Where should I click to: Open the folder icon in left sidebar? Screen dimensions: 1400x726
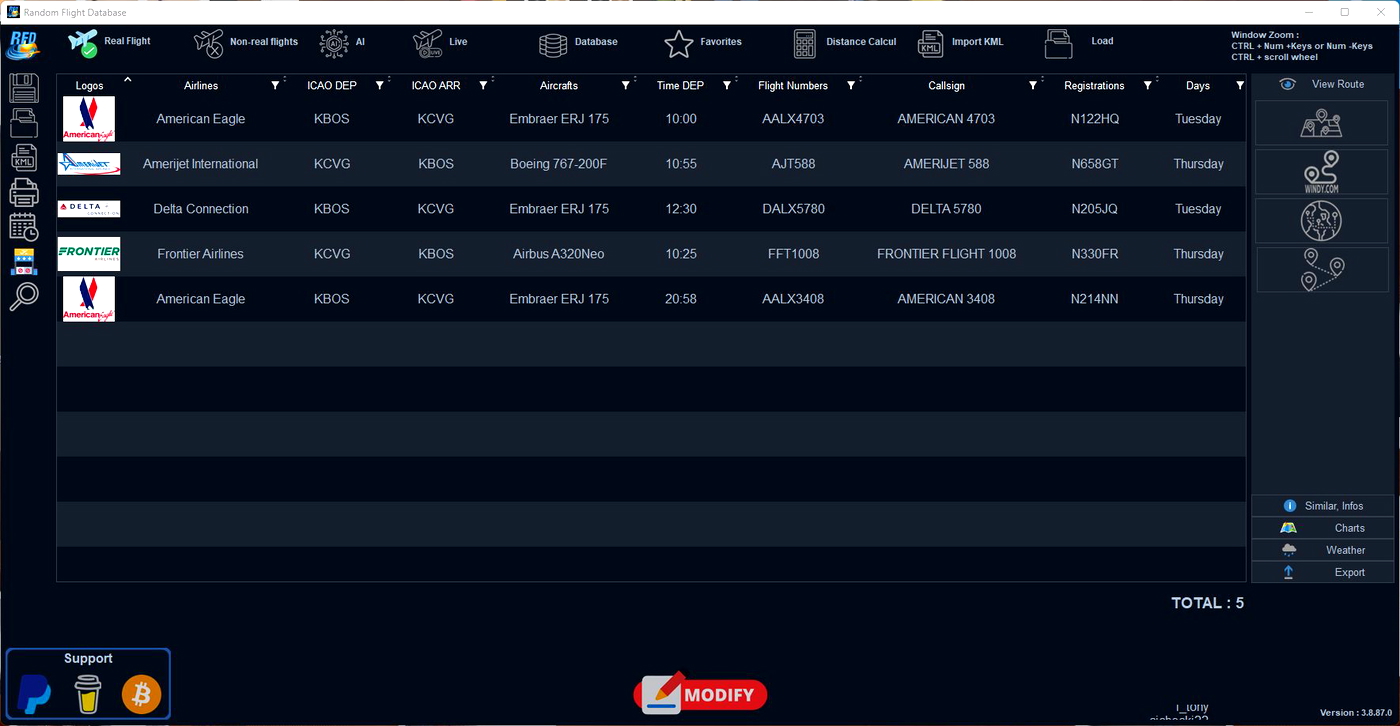click(24, 123)
